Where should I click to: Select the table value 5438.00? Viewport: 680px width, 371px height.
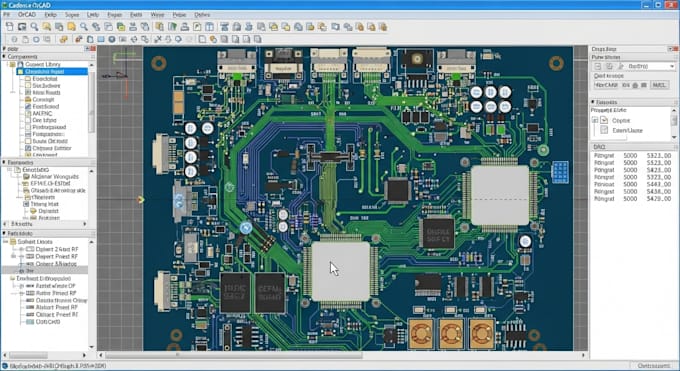click(x=659, y=191)
